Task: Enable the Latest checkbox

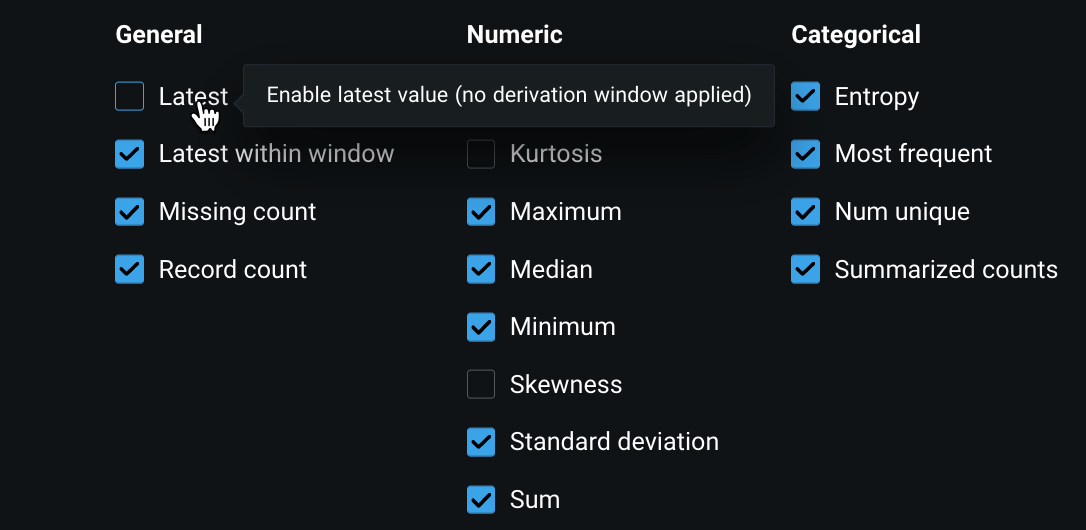Action: [130, 97]
